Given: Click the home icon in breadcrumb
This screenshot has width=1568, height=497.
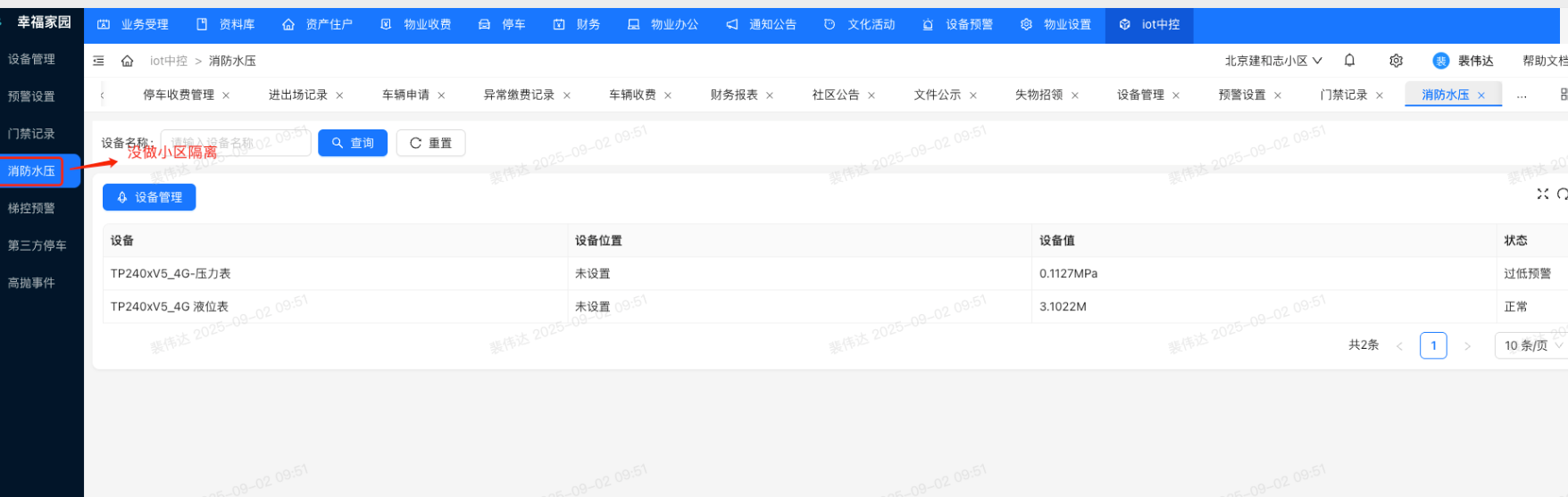Looking at the screenshot, I should click(x=128, y=61).
